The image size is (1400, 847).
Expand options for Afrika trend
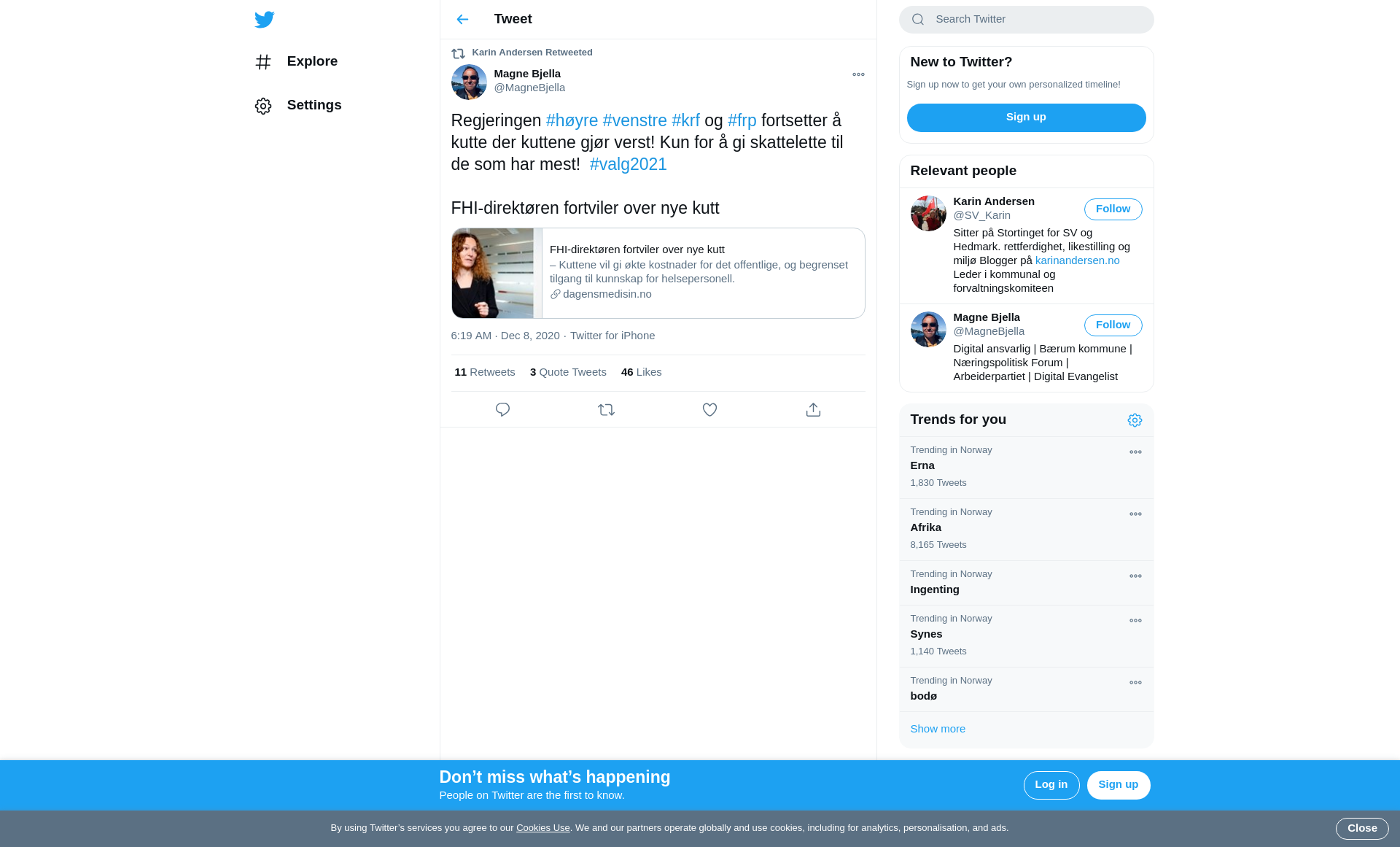tap(1135, 514)
